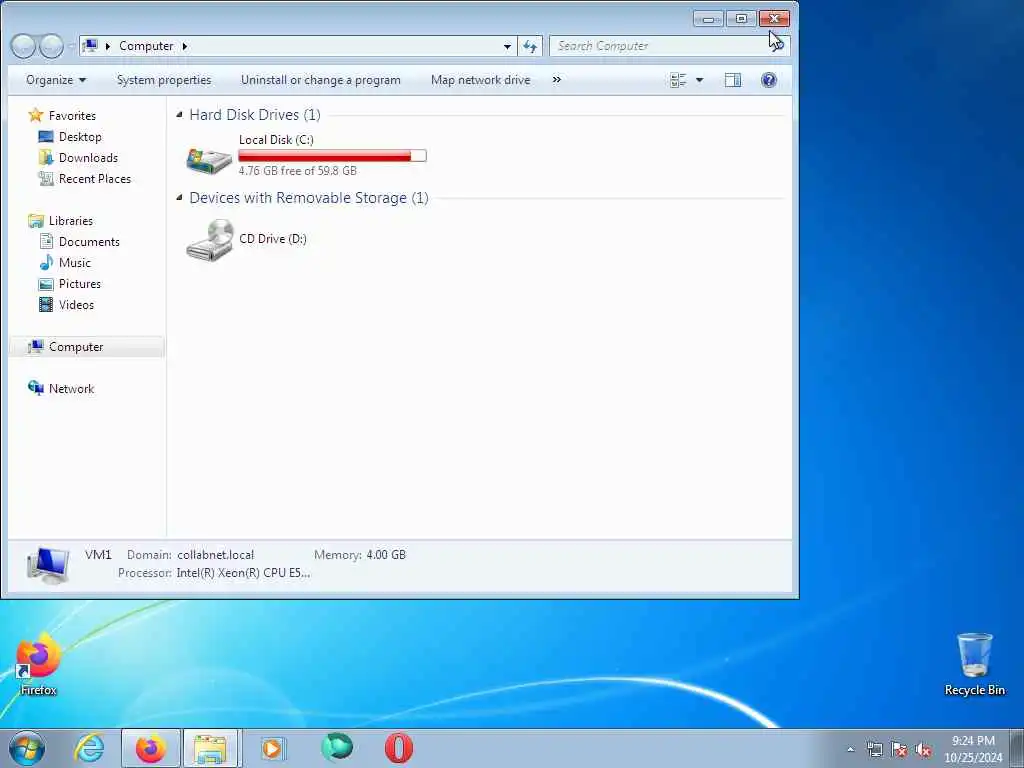Open the Pictures library
The image size is (1024, 768).
click(x=80, y=283)
